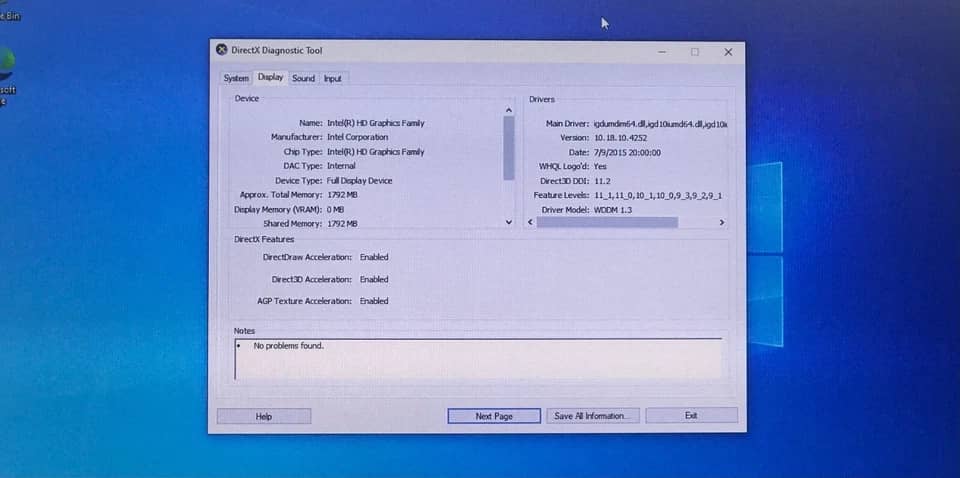Click driver version '10.18.10.4252'

[620, 138]
